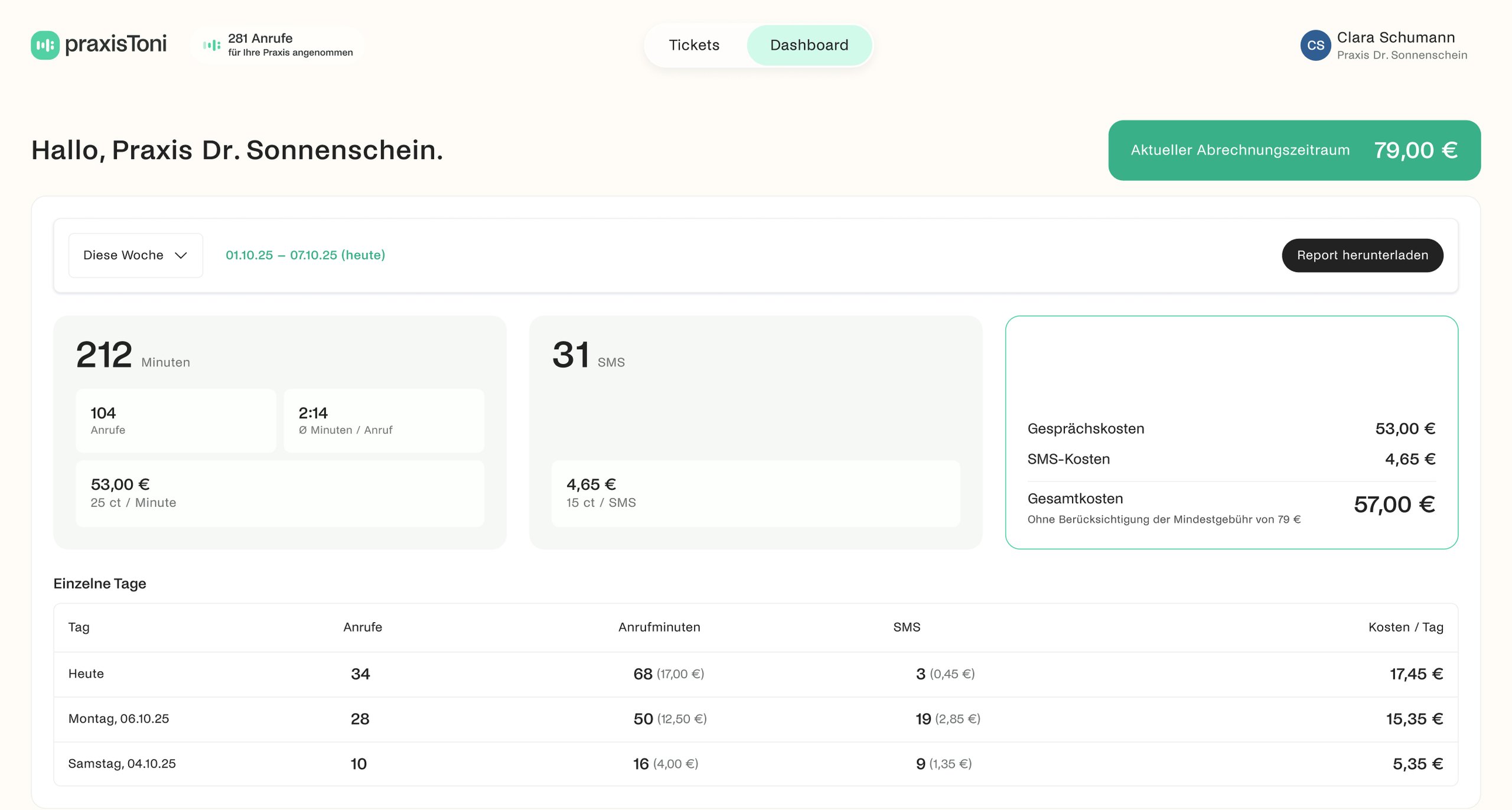Click the sound wave icon beside 281 Anrufe

pos(211,45)
